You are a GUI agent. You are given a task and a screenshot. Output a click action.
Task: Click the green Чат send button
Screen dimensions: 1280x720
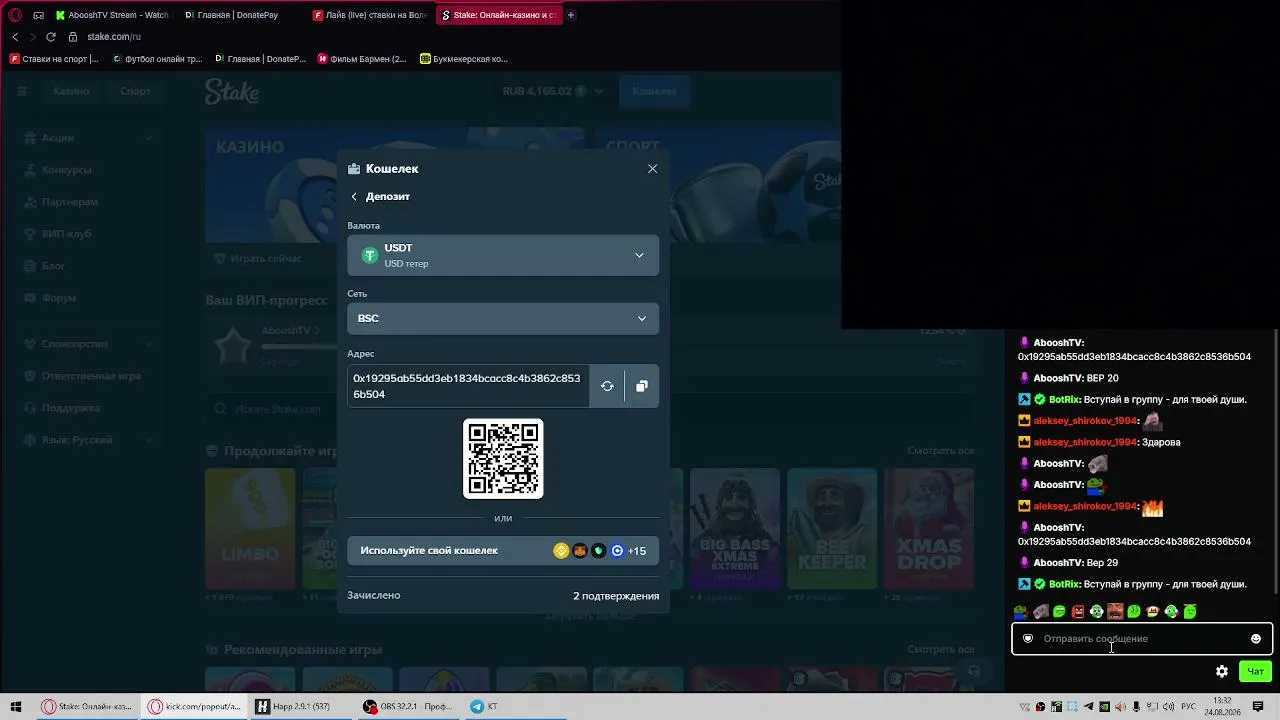pos(1255,672)
